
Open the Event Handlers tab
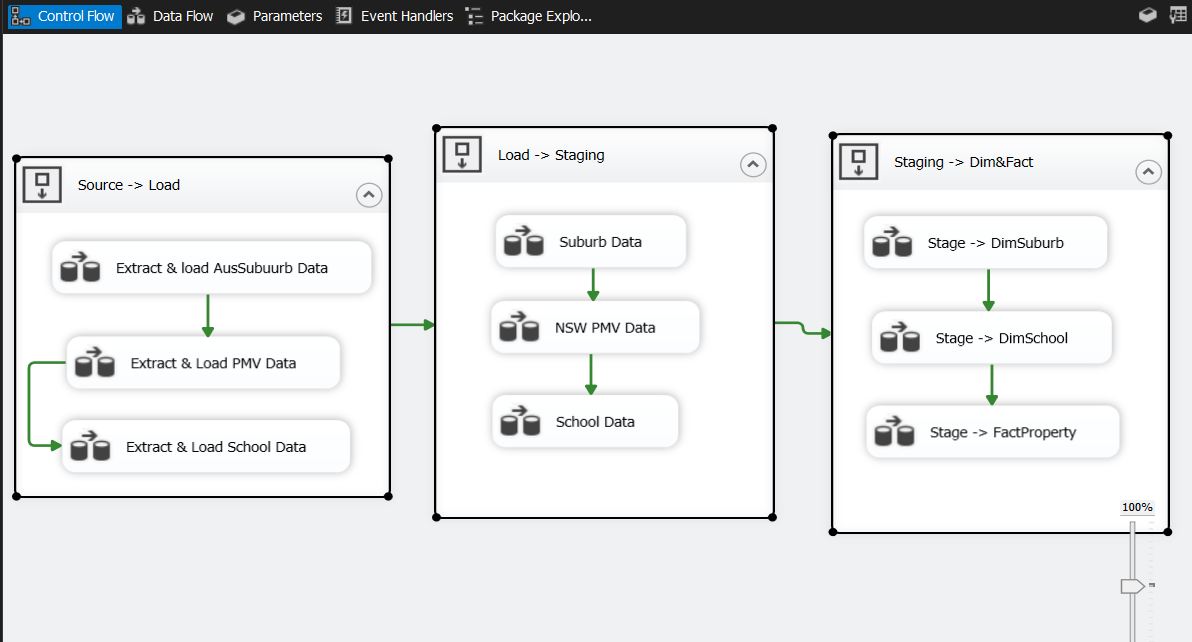pos(394,16)
